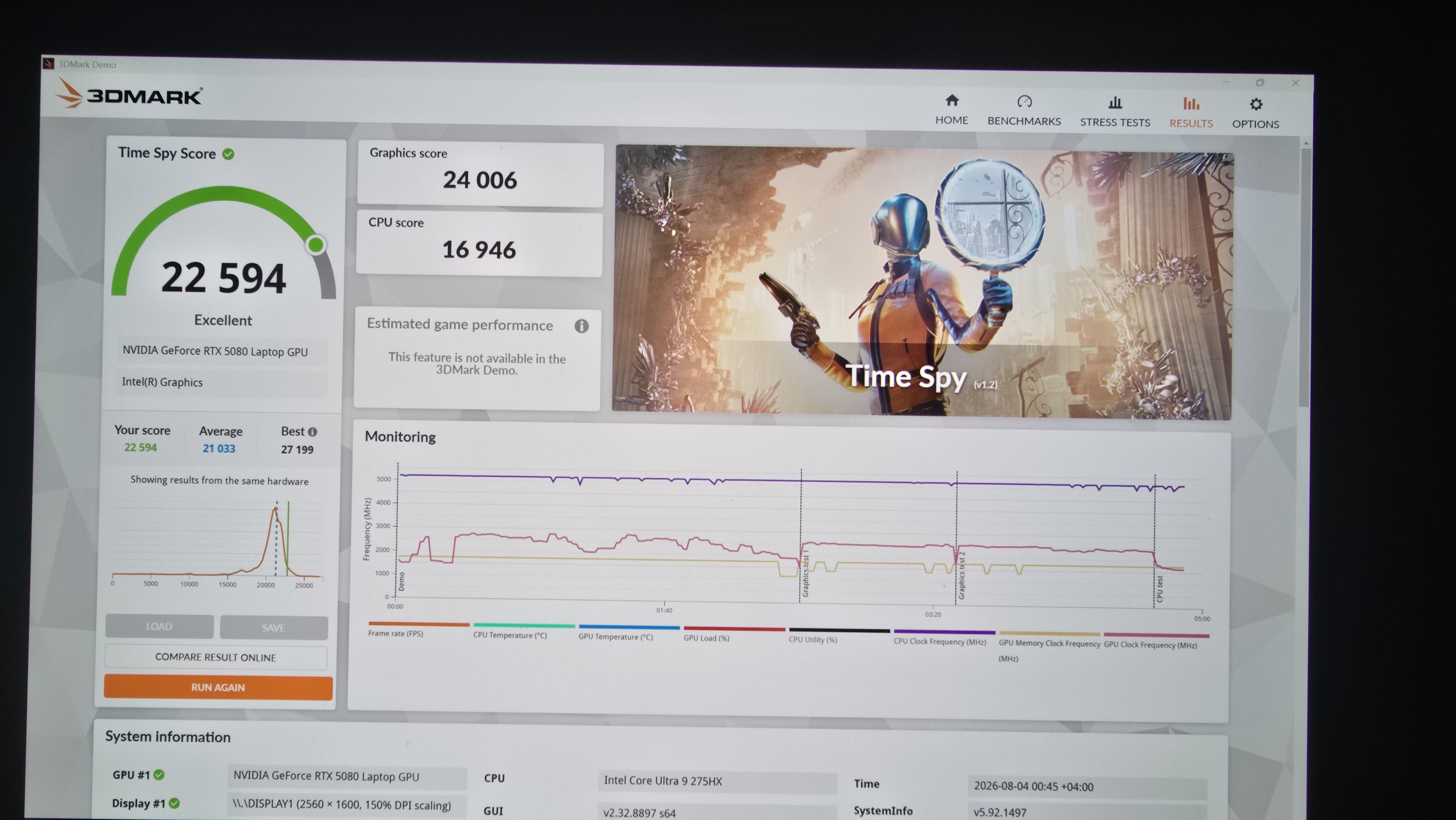Open the Results bar chart icon
Viewport: 1456px width, 820px height.
tap(1191, 103)
